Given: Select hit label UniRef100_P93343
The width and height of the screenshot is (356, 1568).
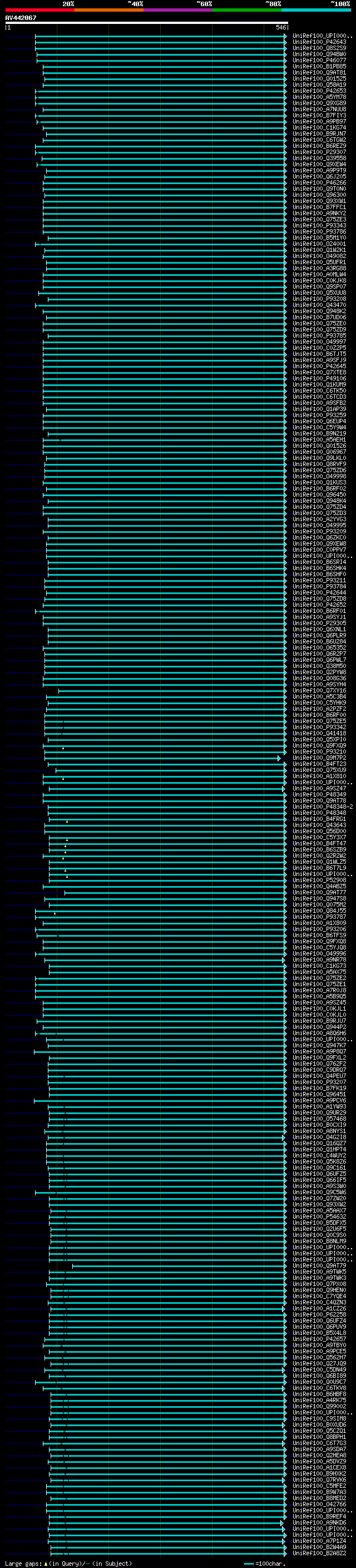Looking at the screenshot, I should tap(319, 225).
